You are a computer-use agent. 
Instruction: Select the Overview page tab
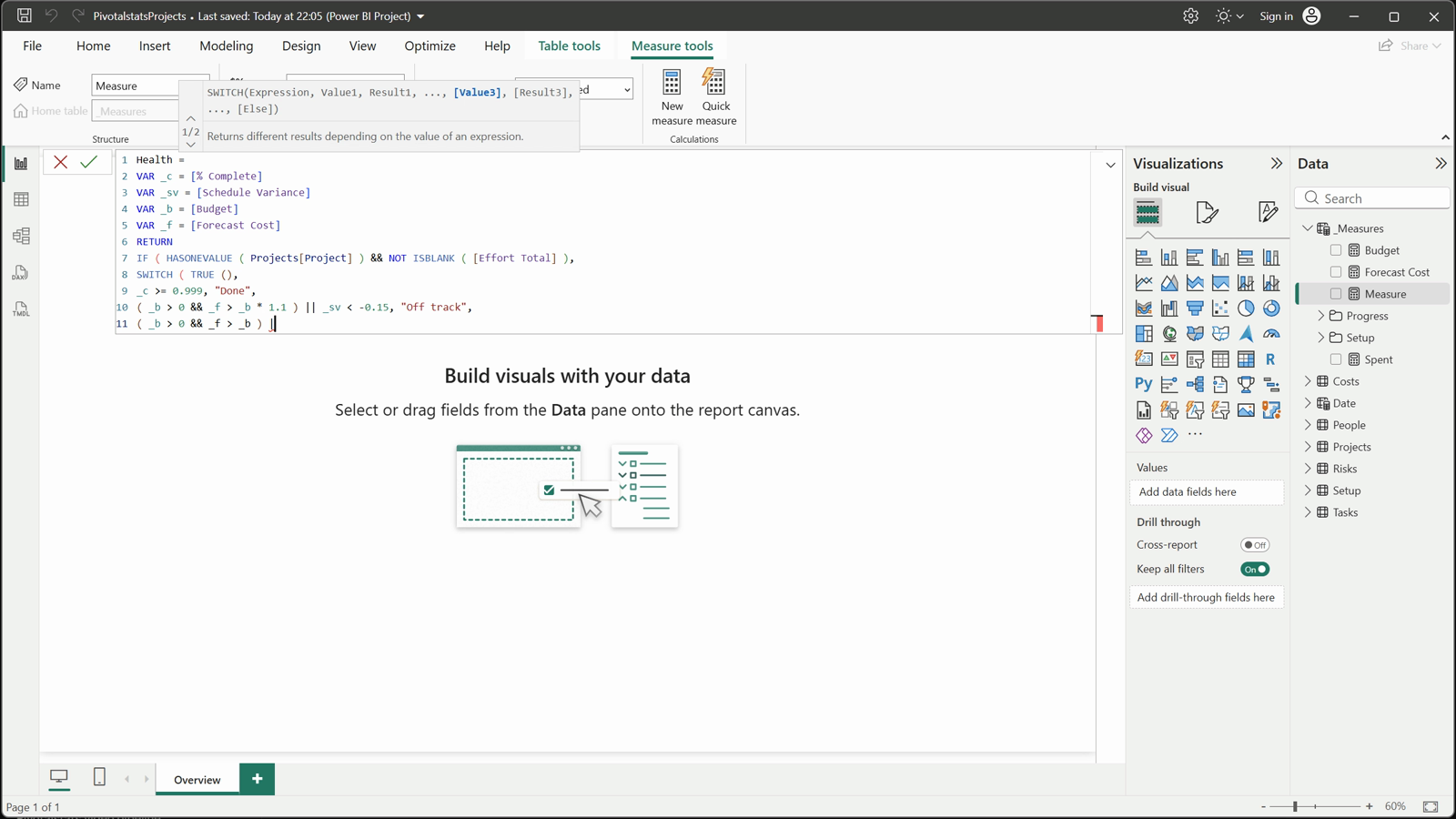pyautogui.click(x=197, y=779)
